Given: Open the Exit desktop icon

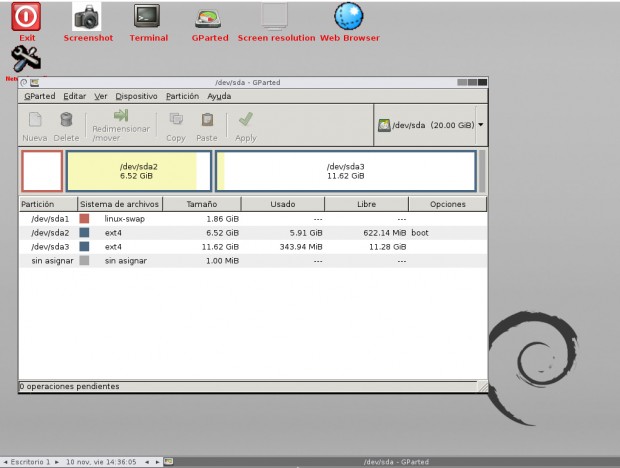Looking at the screenshot, I should 26,17.
